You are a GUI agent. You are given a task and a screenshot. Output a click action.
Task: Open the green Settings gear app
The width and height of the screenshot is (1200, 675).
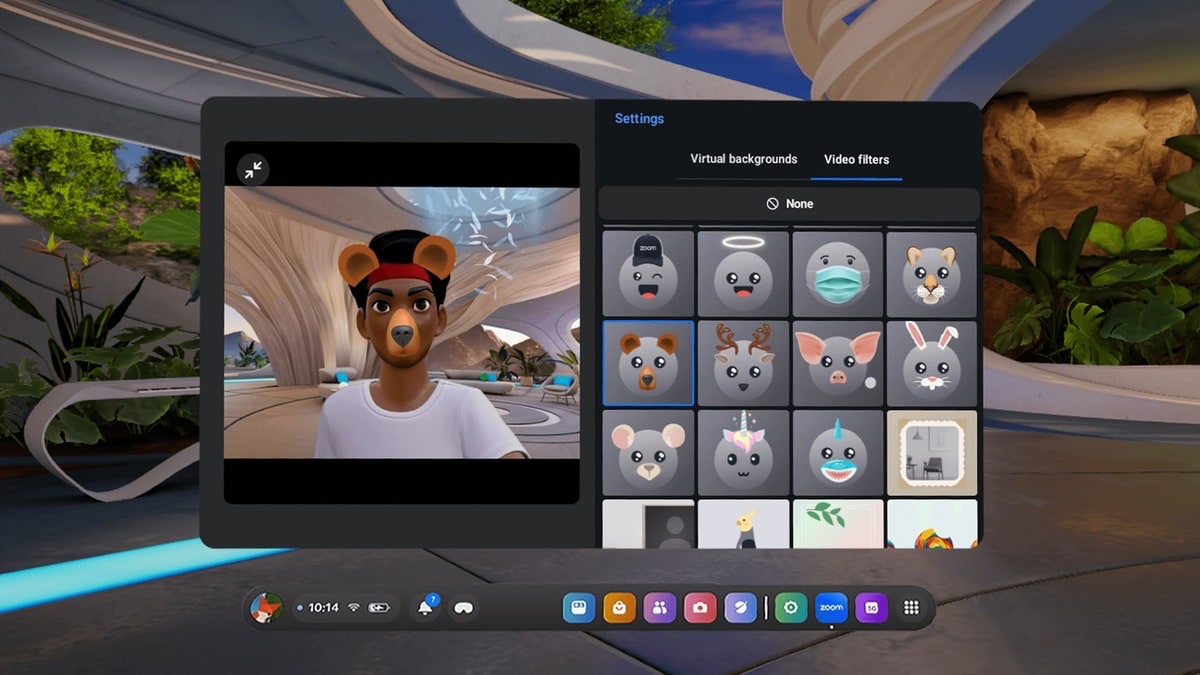pos(790,607)
